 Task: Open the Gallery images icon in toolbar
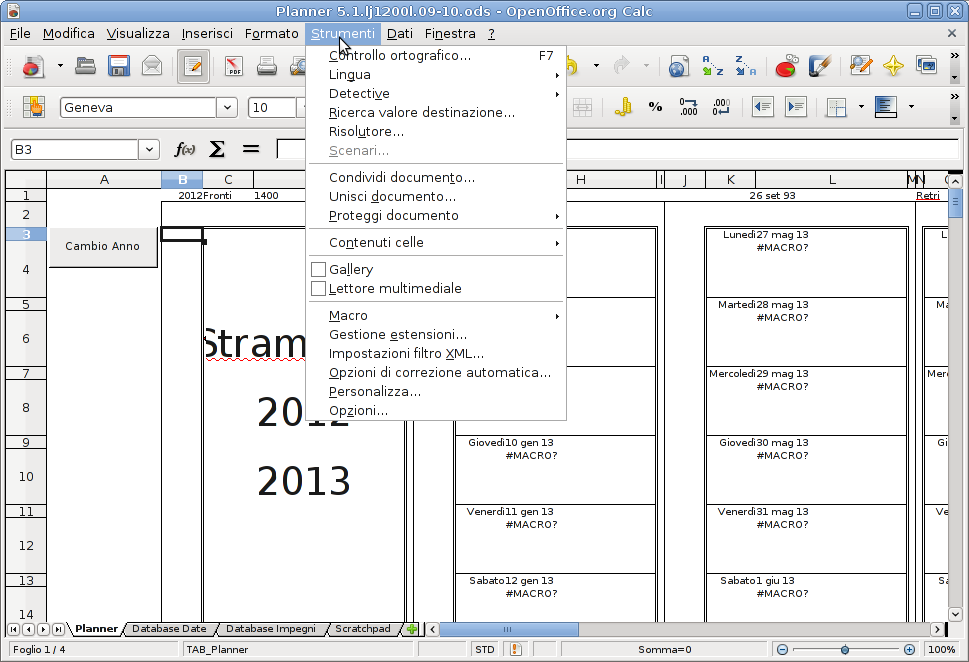[926, 66]
